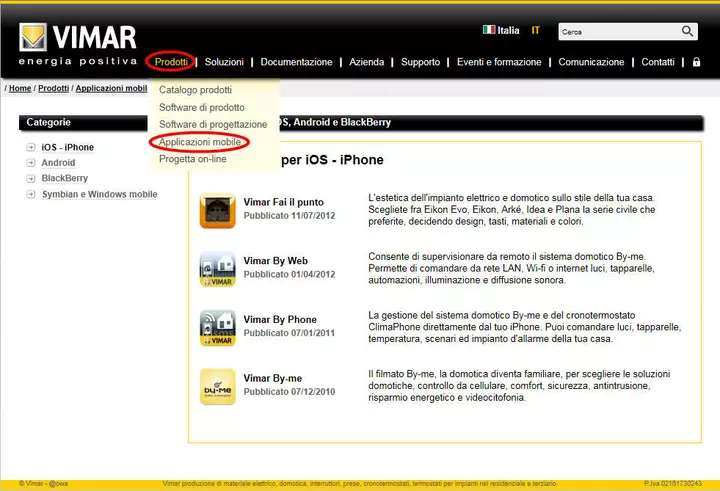Open the Comunicazione menu
This screenshot has height=491, width=720.
(591, 62)
